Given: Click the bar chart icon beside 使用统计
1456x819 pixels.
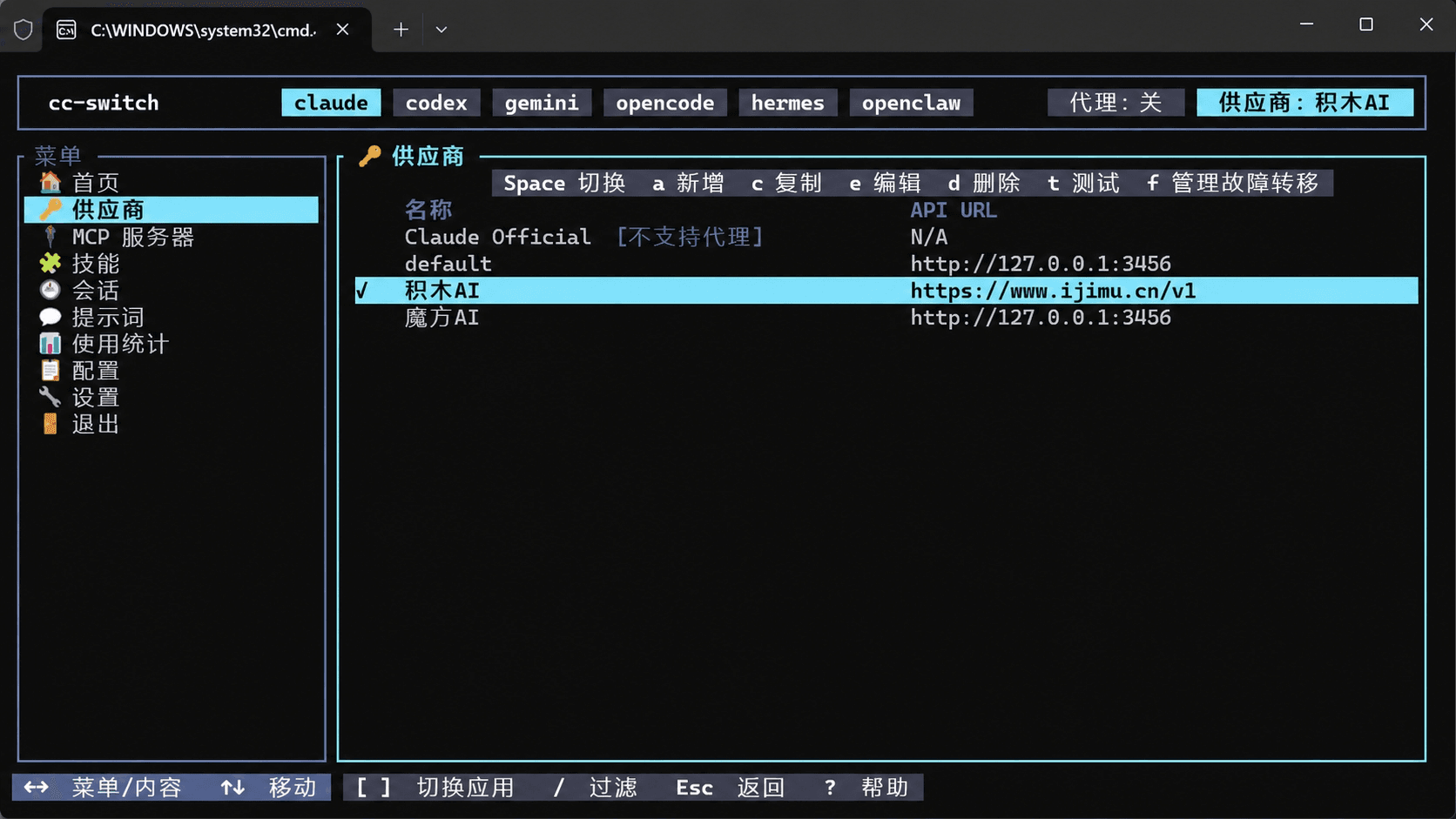Looking at the screenshot, I should [51, 344].
